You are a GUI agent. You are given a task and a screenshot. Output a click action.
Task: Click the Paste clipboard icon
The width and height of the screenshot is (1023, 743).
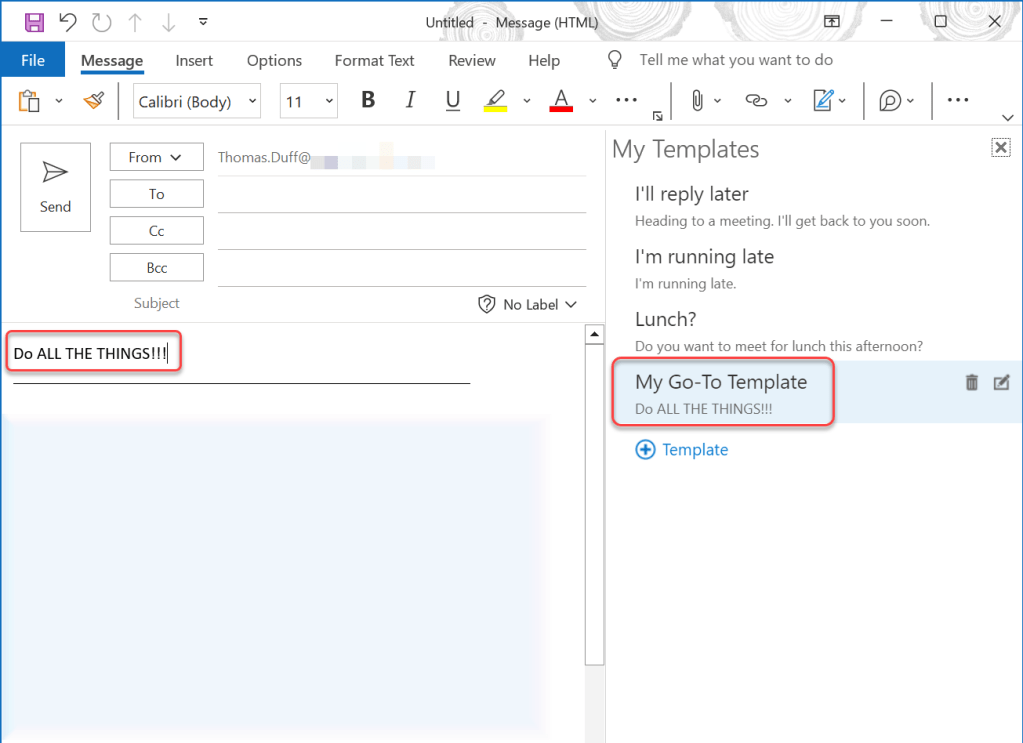pos(29,100)
